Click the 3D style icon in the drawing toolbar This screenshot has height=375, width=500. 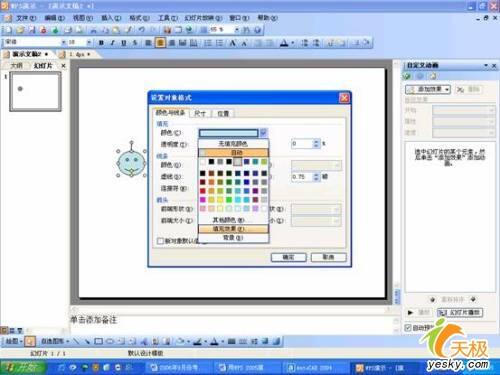(x=276, y=341)
